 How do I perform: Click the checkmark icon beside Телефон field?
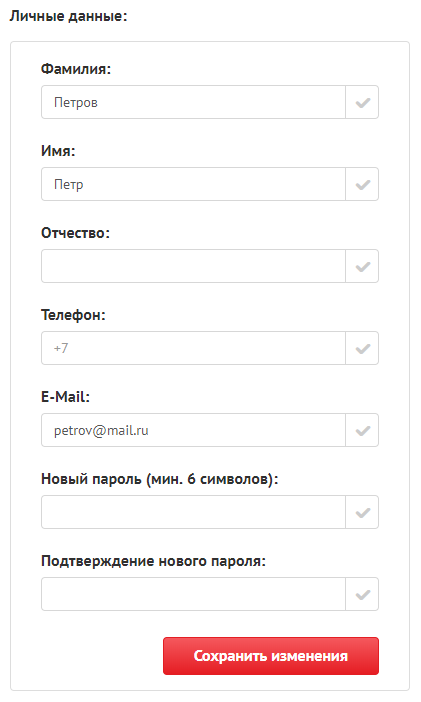tap(362, 348)
